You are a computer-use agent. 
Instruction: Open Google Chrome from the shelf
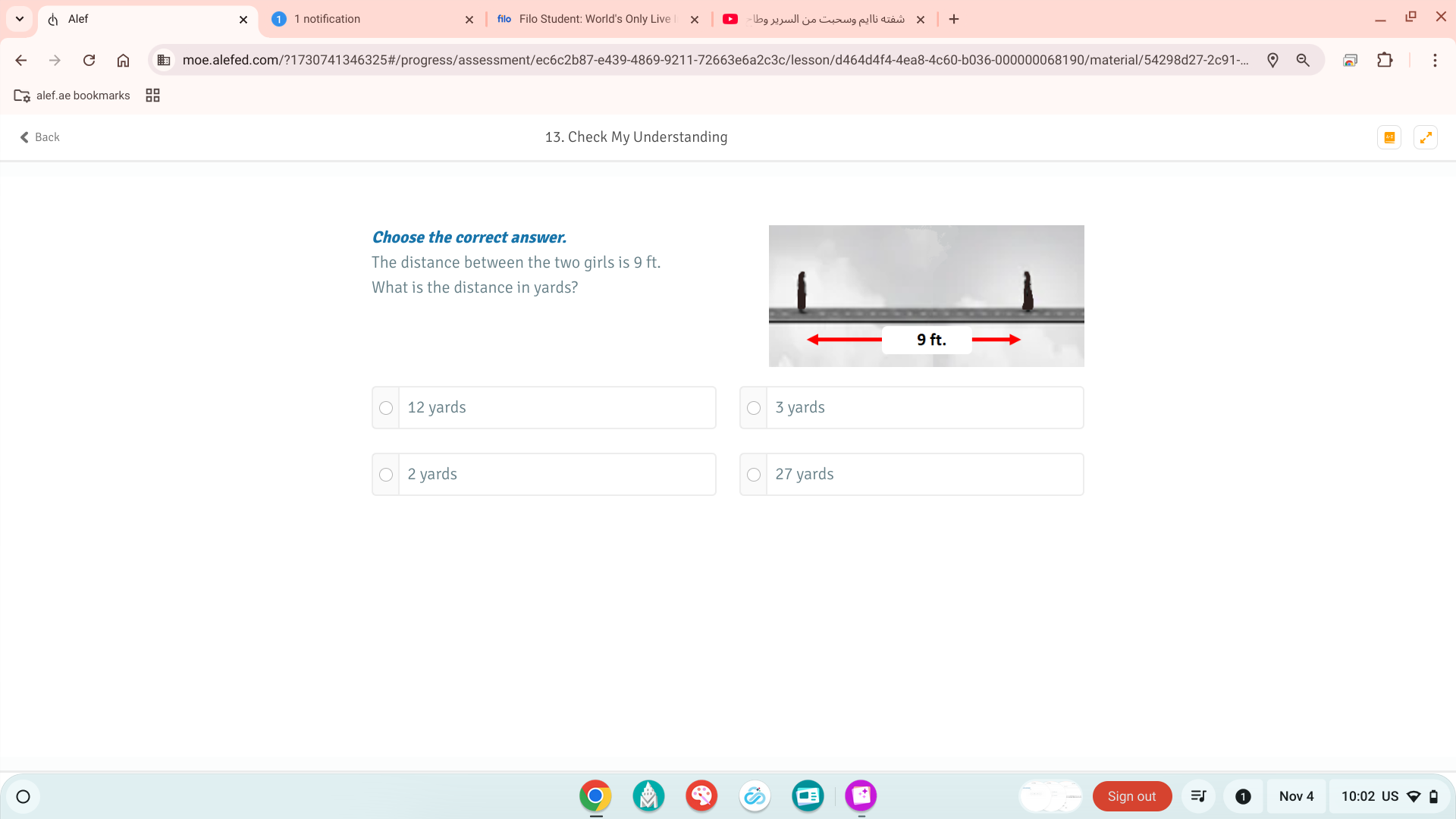[595, 796]
